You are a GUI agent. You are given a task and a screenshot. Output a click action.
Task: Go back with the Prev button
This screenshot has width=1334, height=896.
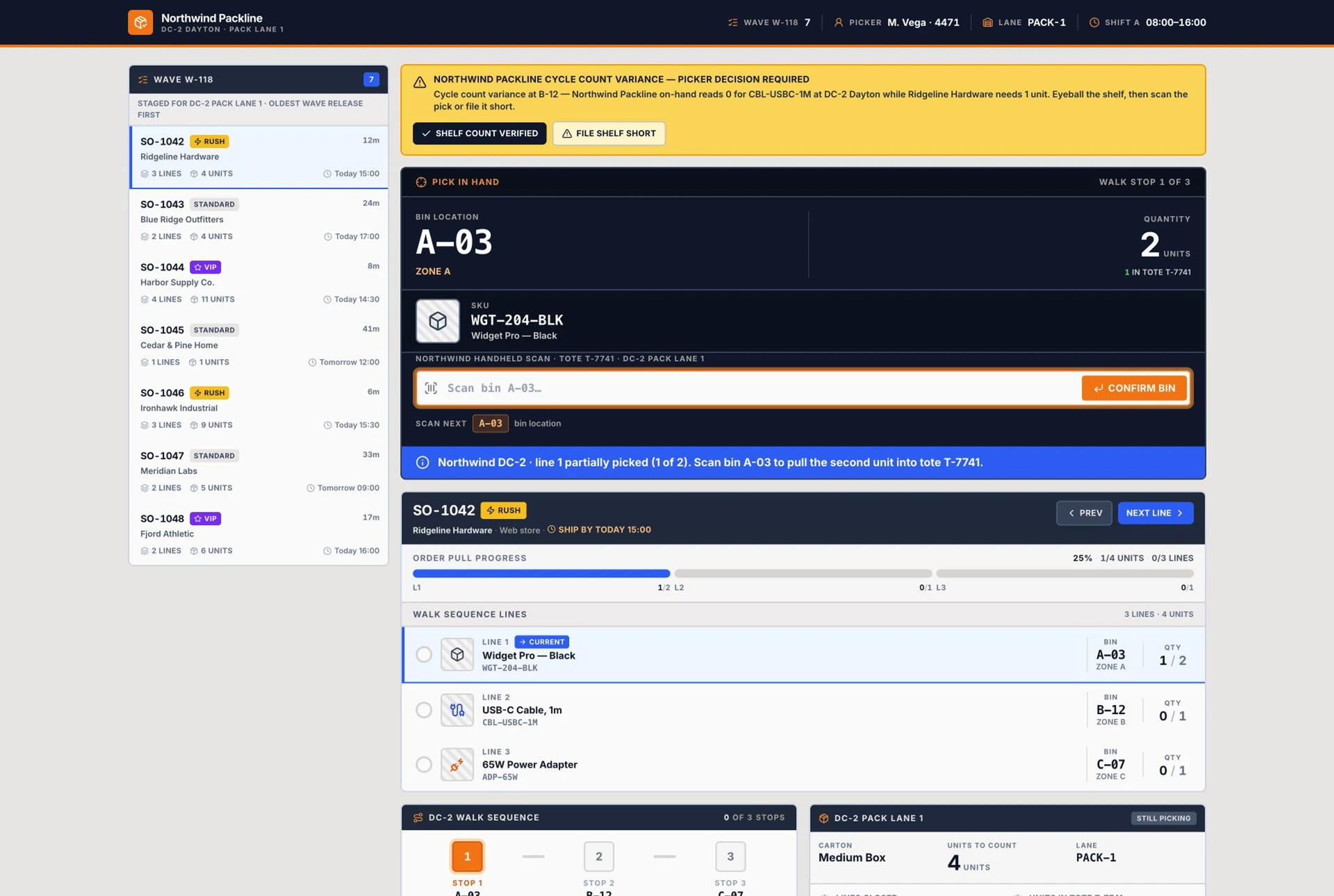coord(1085,513)
